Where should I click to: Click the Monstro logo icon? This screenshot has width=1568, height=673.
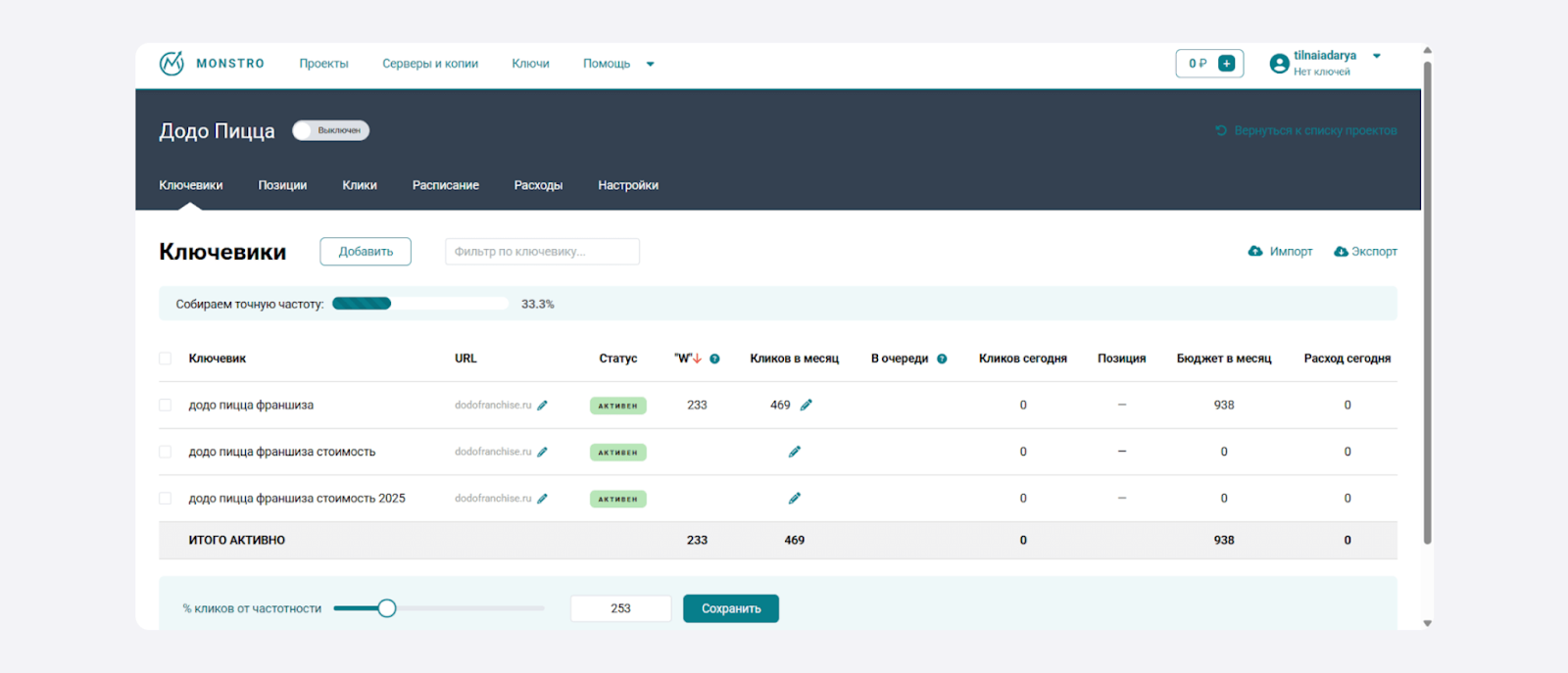[171, 64]
